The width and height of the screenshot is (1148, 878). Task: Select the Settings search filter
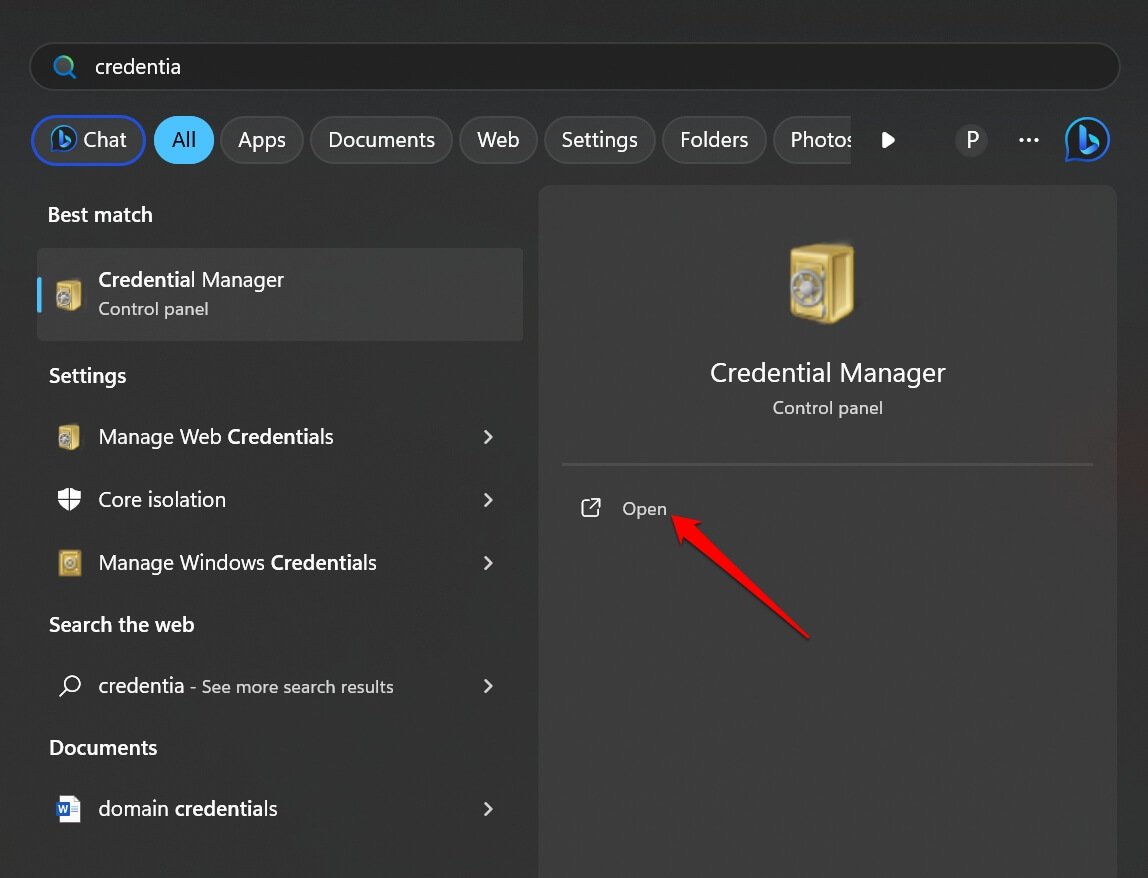coord(599,140)
